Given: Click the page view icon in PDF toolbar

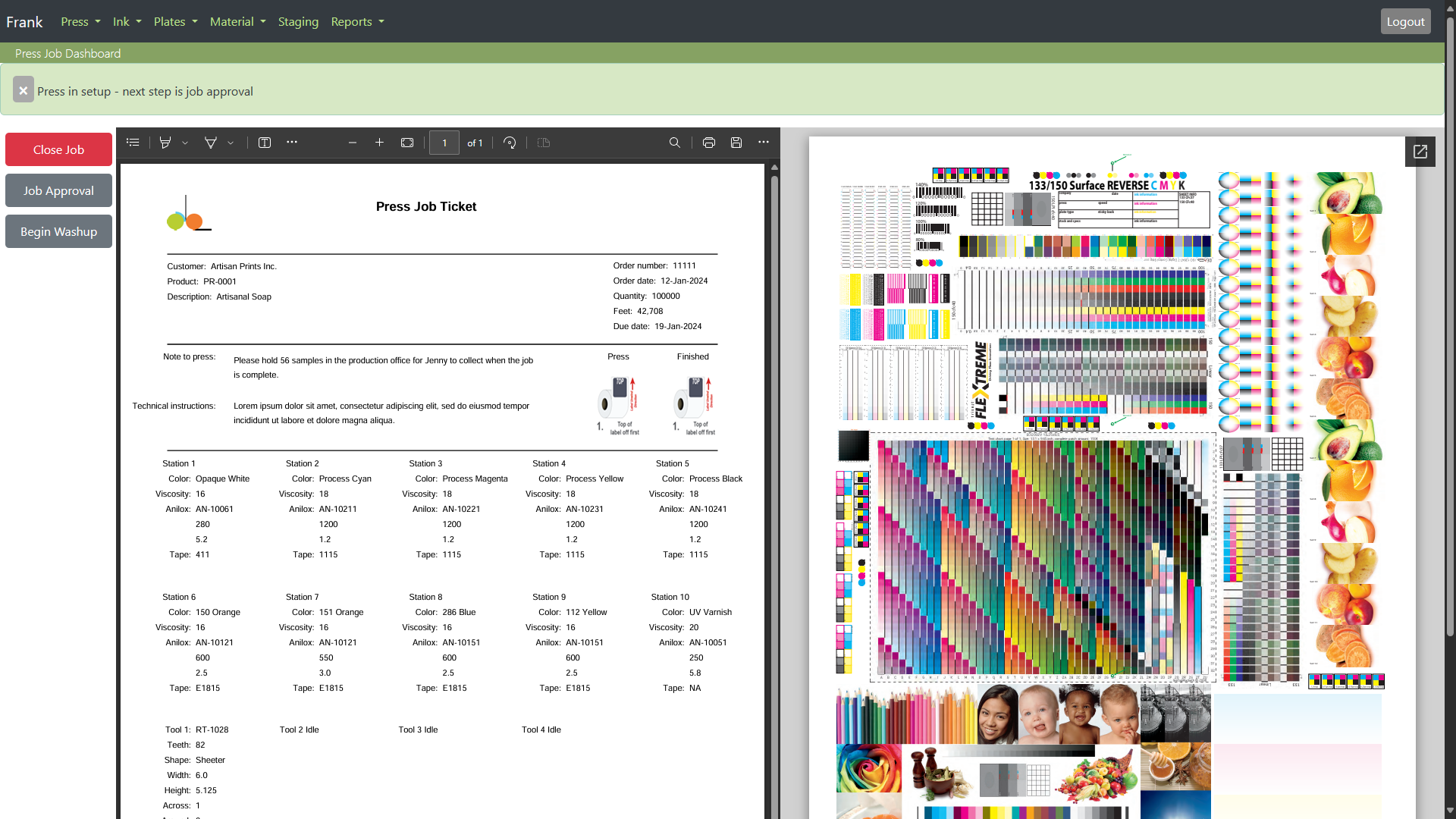Looking at the screenshot, I should pyautogui.click(x=544, y=143).
